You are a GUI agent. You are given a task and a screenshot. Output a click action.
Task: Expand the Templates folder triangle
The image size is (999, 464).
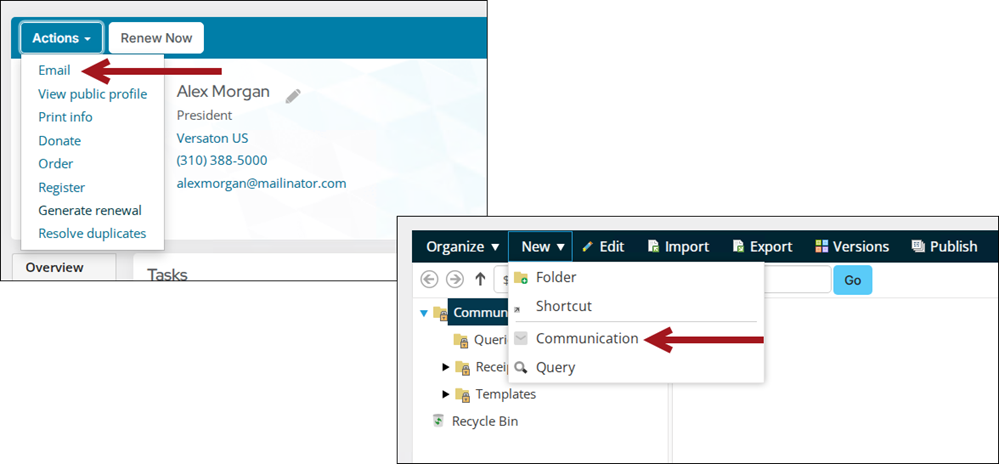(446, 394)
